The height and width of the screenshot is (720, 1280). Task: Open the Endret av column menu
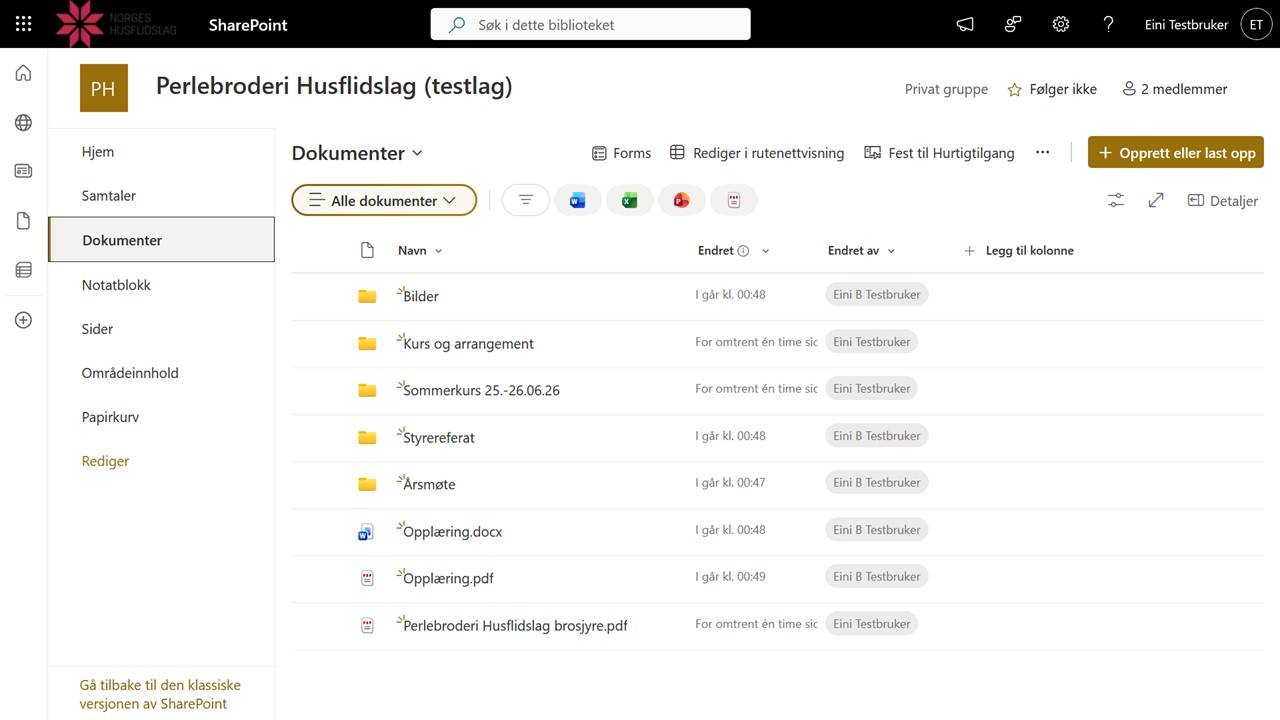(x=862, y=250)
